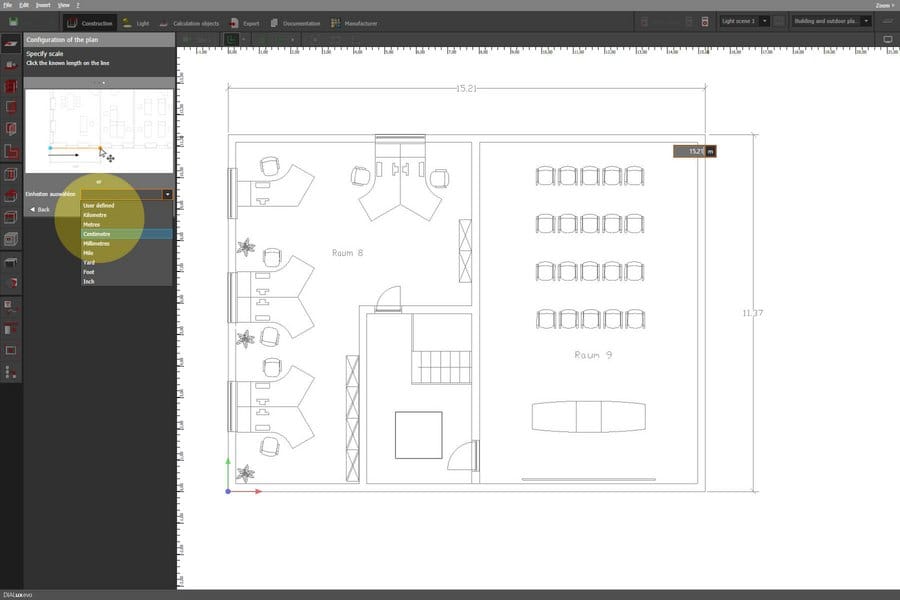Open the Edit menu
This screenshot has height=600, width=900.
click(x=24, y=5)
